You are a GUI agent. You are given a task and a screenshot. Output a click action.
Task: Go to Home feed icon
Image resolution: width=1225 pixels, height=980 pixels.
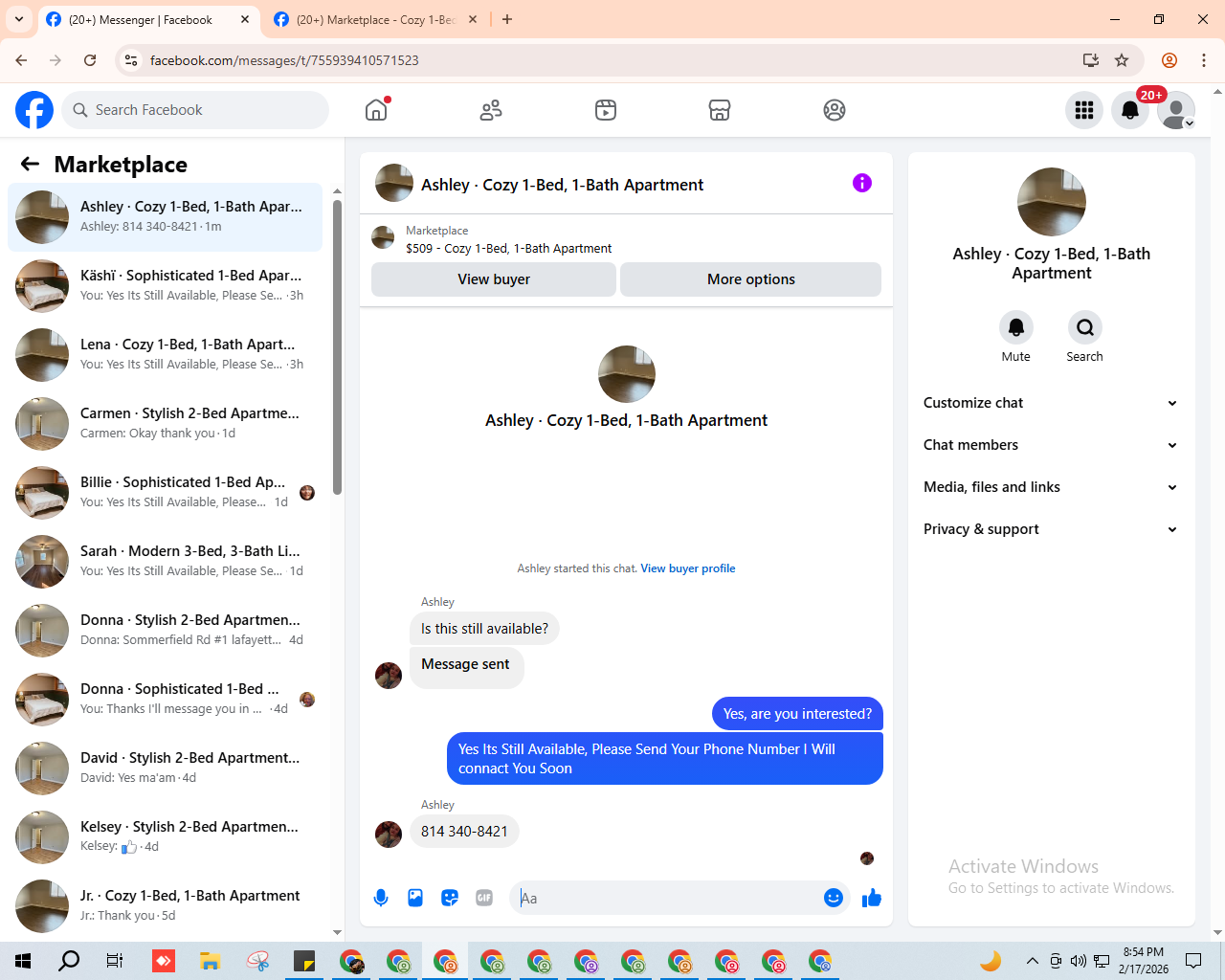[376, 110]
